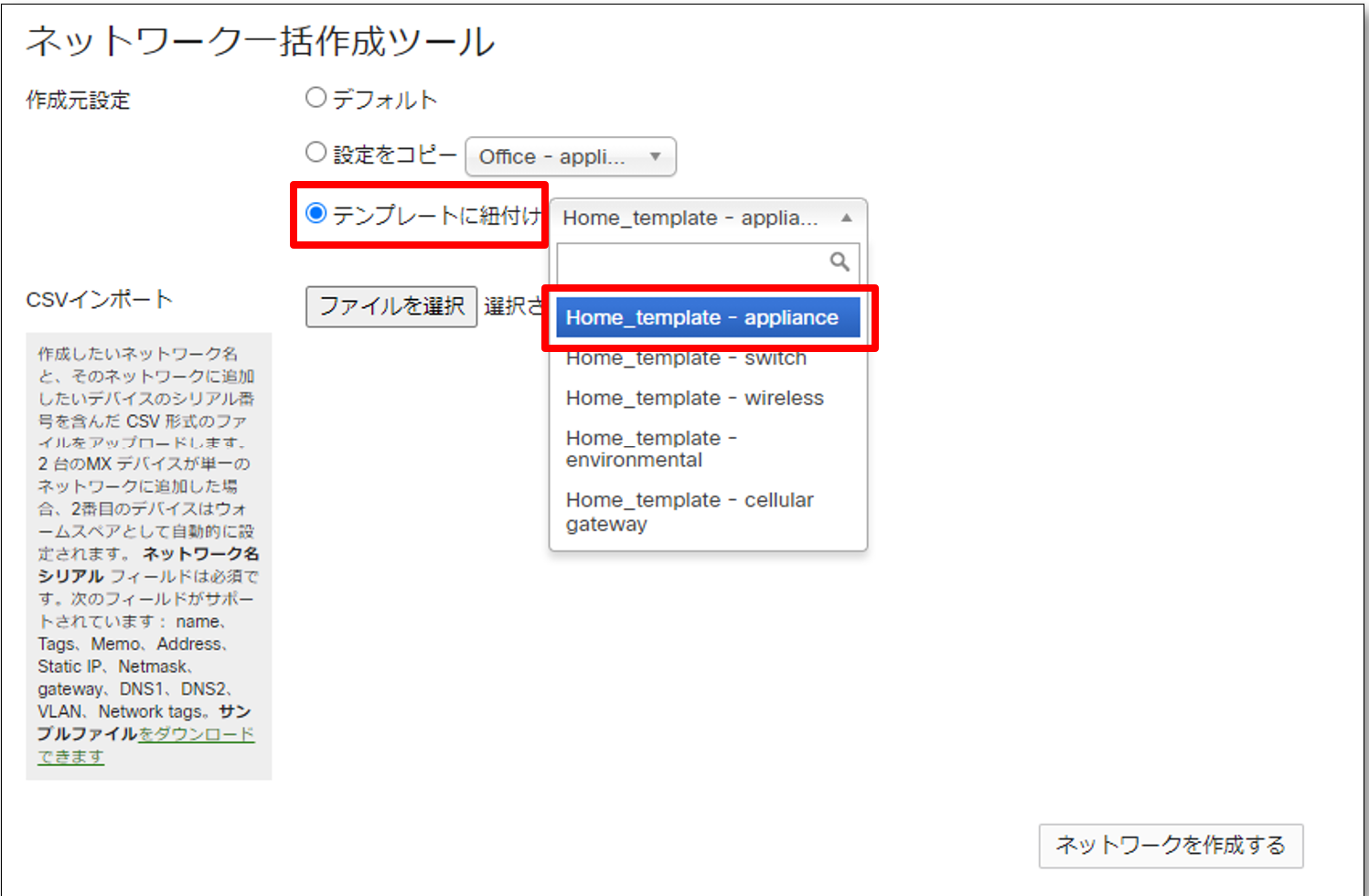Viewport: 1369px width, 896px height.
Task: Select the デフォルト radio button
Action: [316, 97]
